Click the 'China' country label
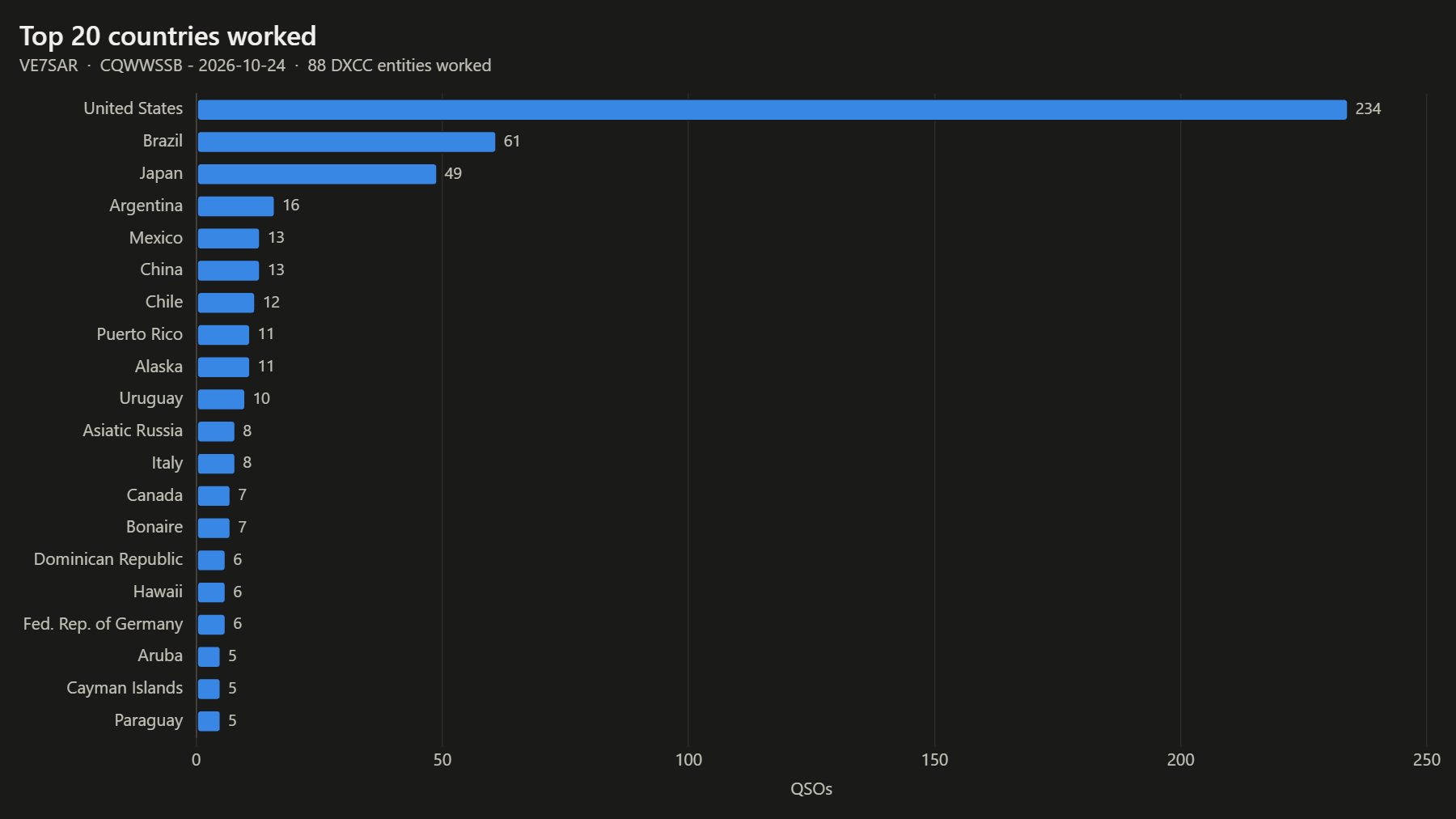1456x819 pixels. [162, 269]
